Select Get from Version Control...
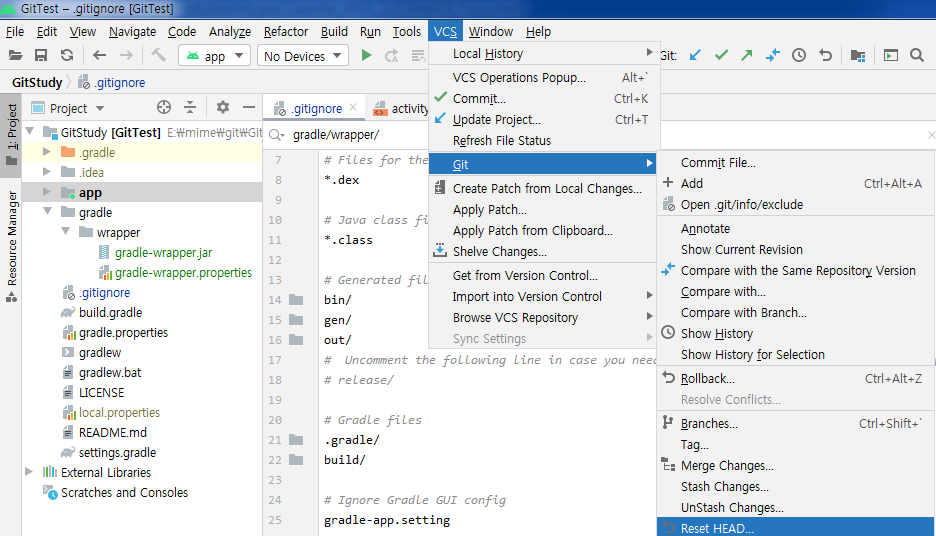The image size is (936, 536). tap(544, 275)
